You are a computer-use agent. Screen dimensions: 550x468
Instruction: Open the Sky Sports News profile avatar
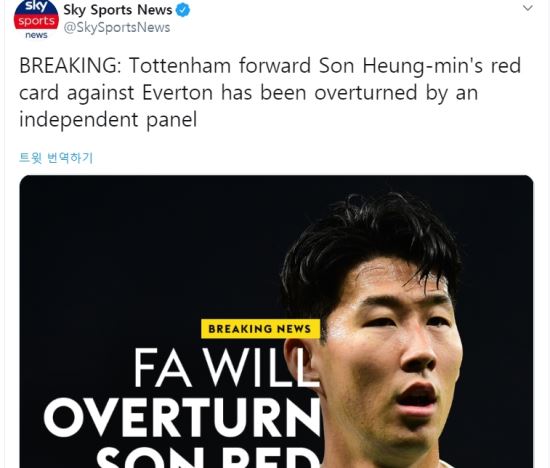tap(36, 19)
